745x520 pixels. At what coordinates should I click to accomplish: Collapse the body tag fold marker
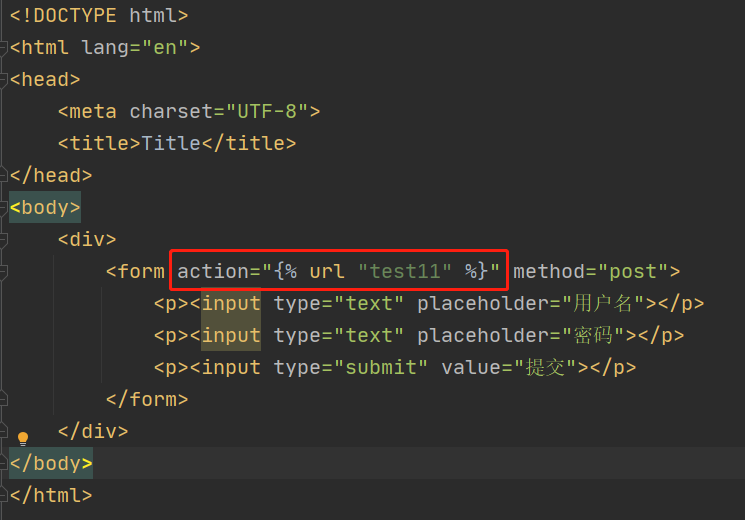(x=4, y=208)
